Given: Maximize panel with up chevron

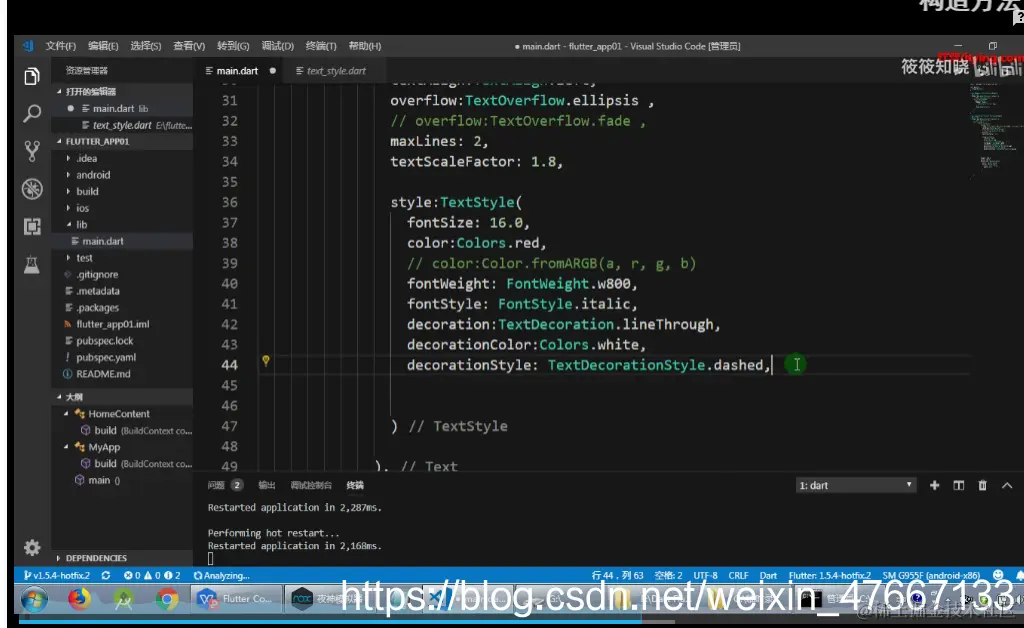Looking at the screenshot, I should pyautogui.click(x=1007, y=485).
